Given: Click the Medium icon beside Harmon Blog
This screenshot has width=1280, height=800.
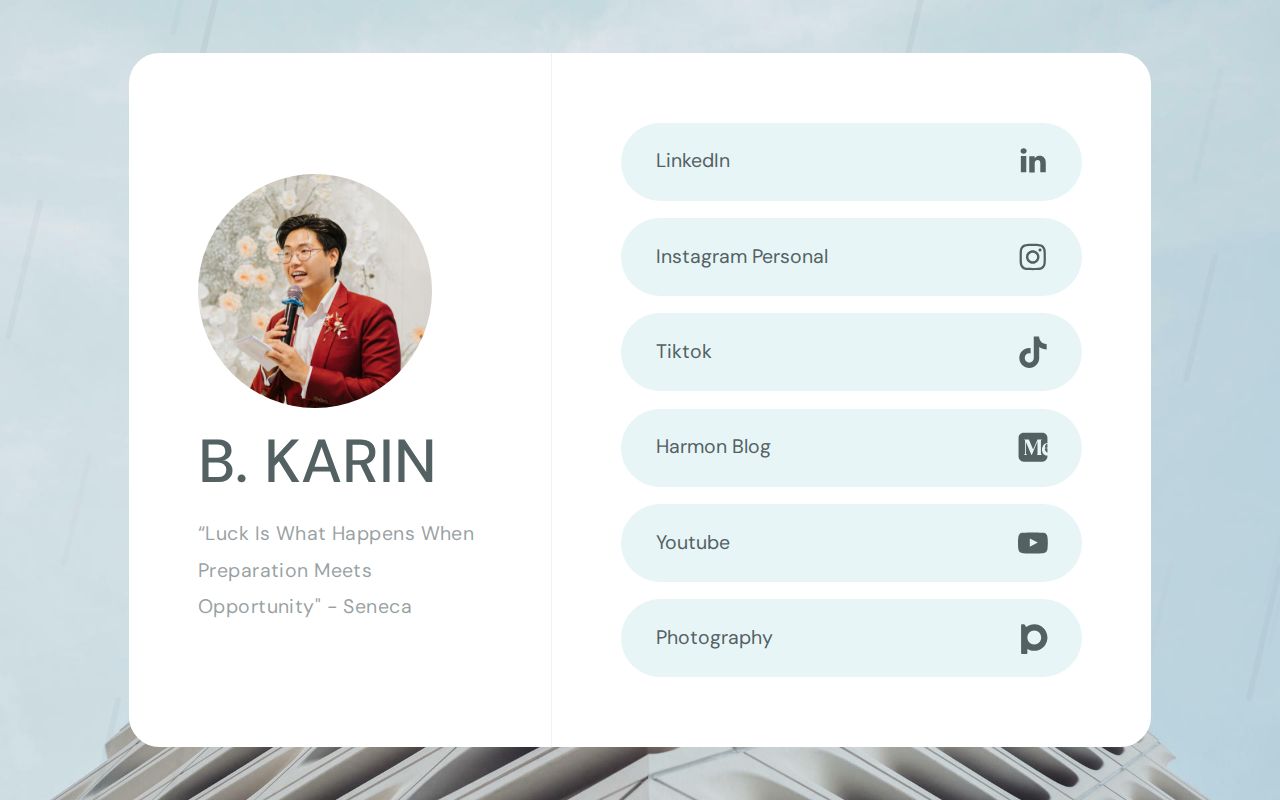Looking at the screenshot, I should [x=1032, y=447].
